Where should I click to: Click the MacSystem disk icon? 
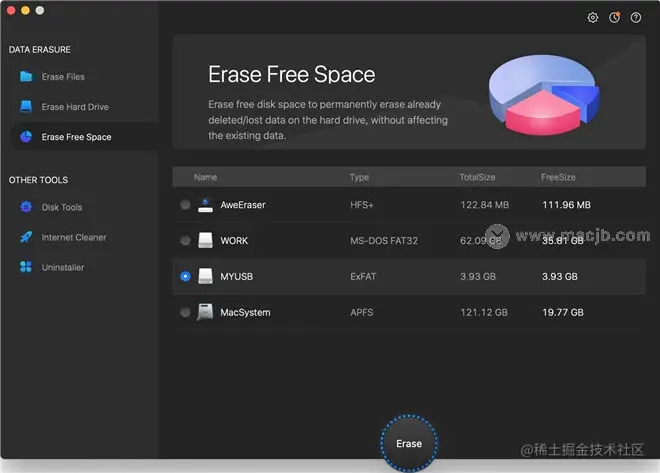point(205,312)
